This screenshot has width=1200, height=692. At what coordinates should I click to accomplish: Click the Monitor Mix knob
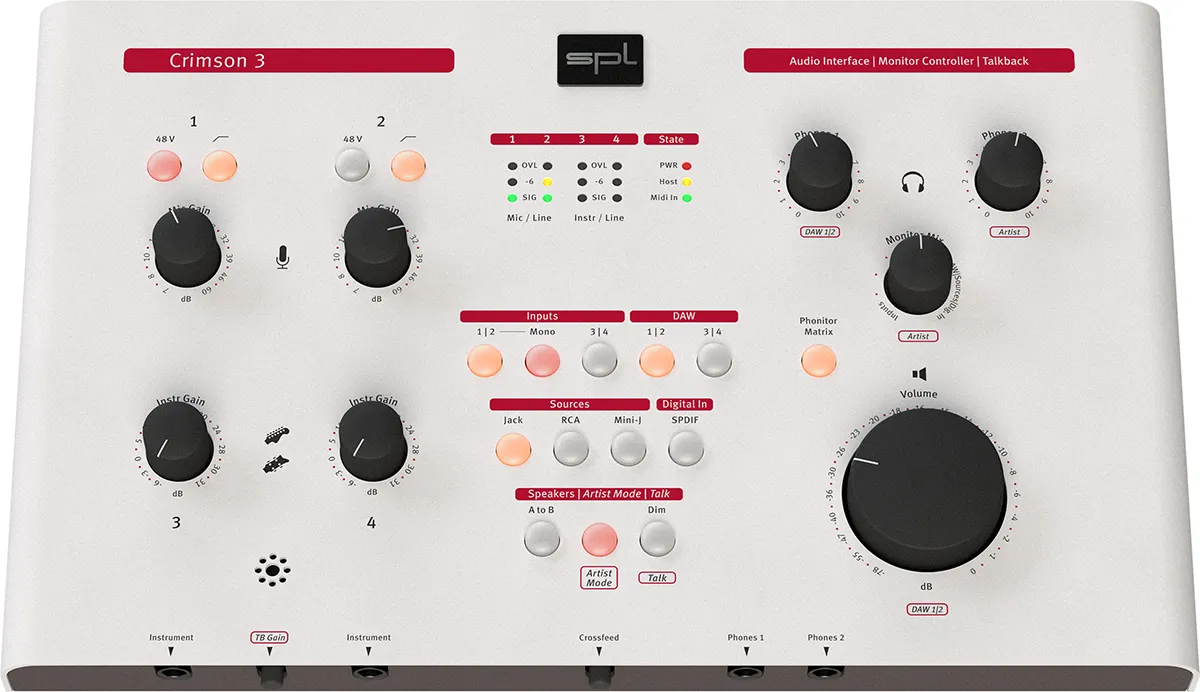click(x=919, y=276)
